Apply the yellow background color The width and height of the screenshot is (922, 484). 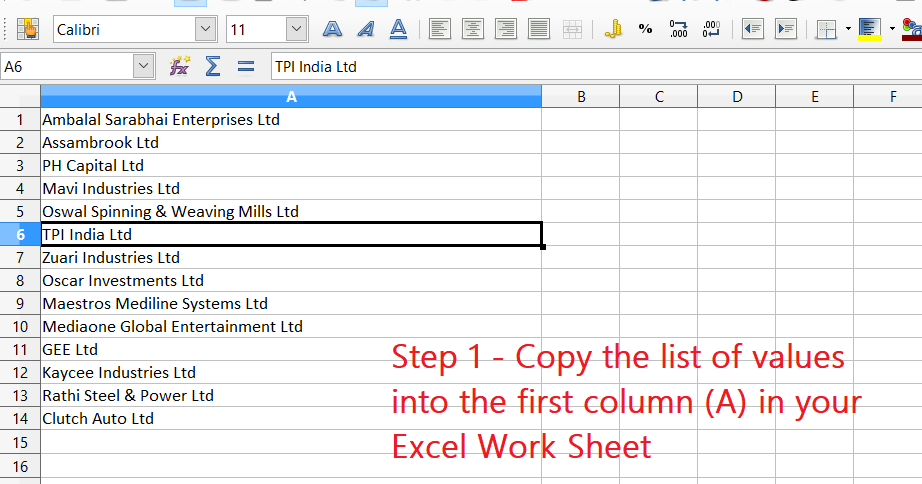pos(868,29)
